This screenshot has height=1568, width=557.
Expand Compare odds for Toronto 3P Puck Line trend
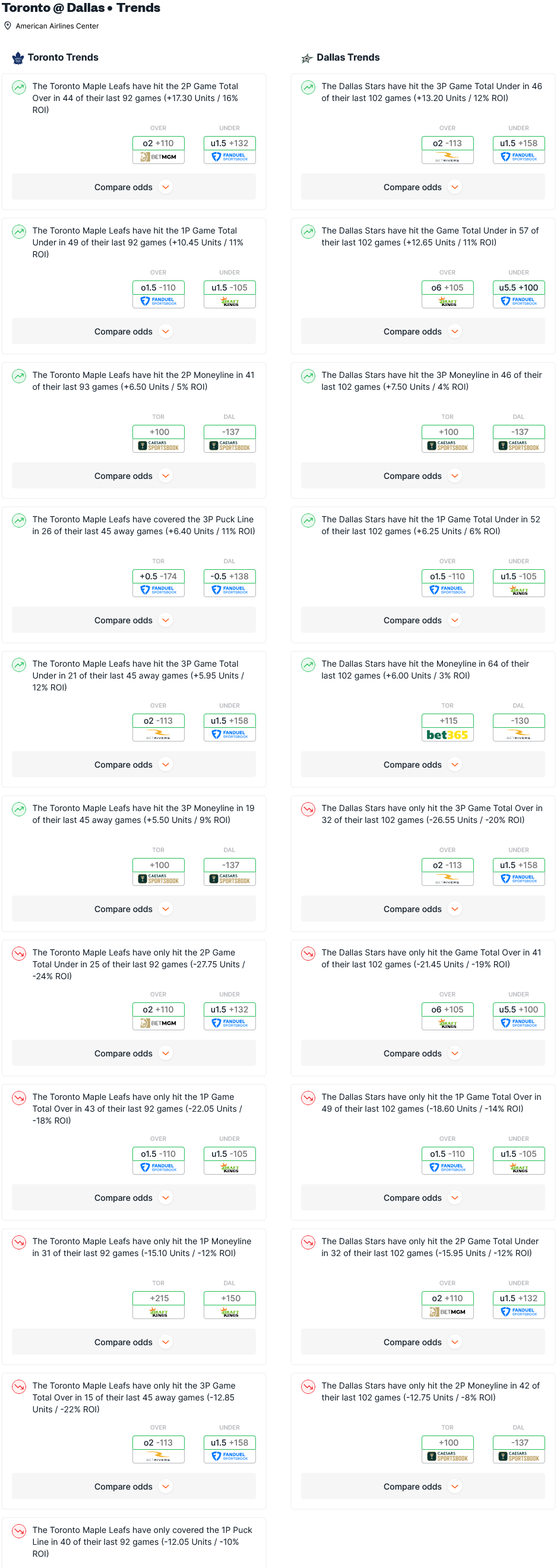tap(133, 620)
